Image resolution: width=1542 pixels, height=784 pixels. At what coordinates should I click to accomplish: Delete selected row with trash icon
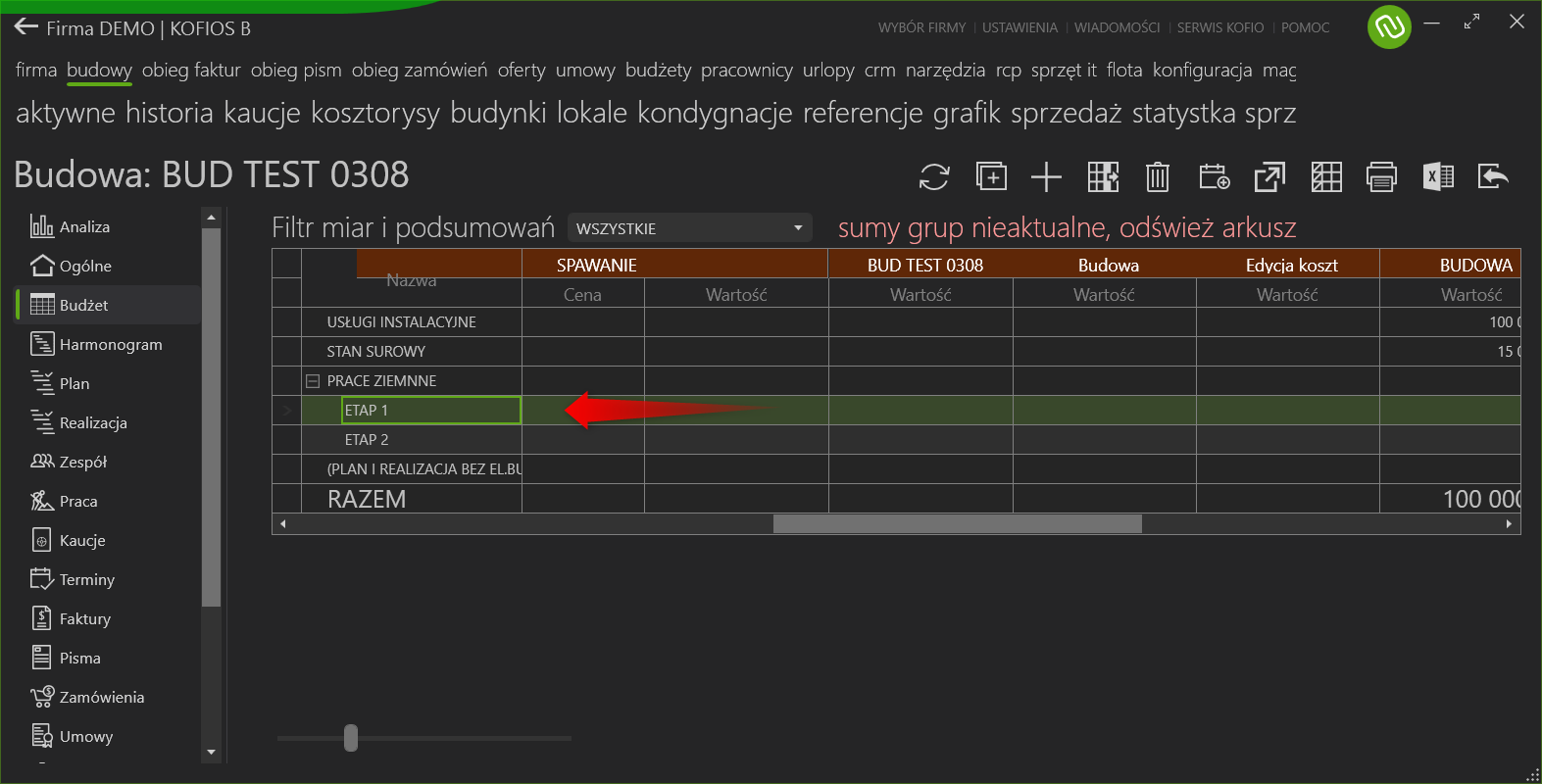click(1158, 176)
